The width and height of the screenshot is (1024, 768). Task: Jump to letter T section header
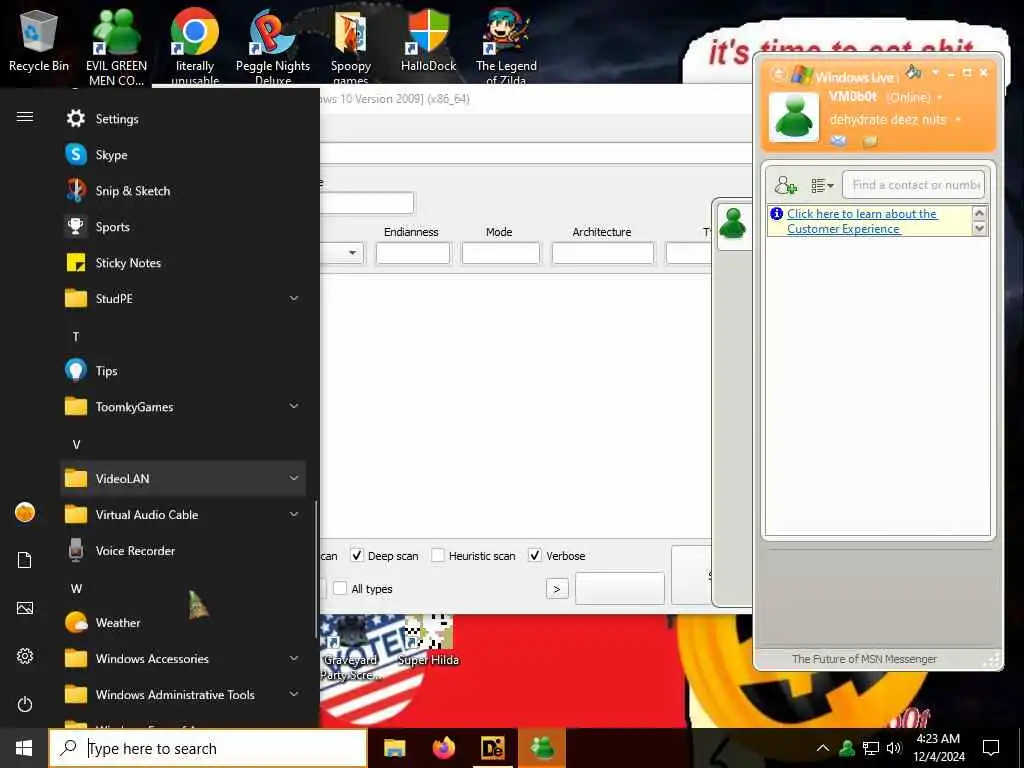76,336
